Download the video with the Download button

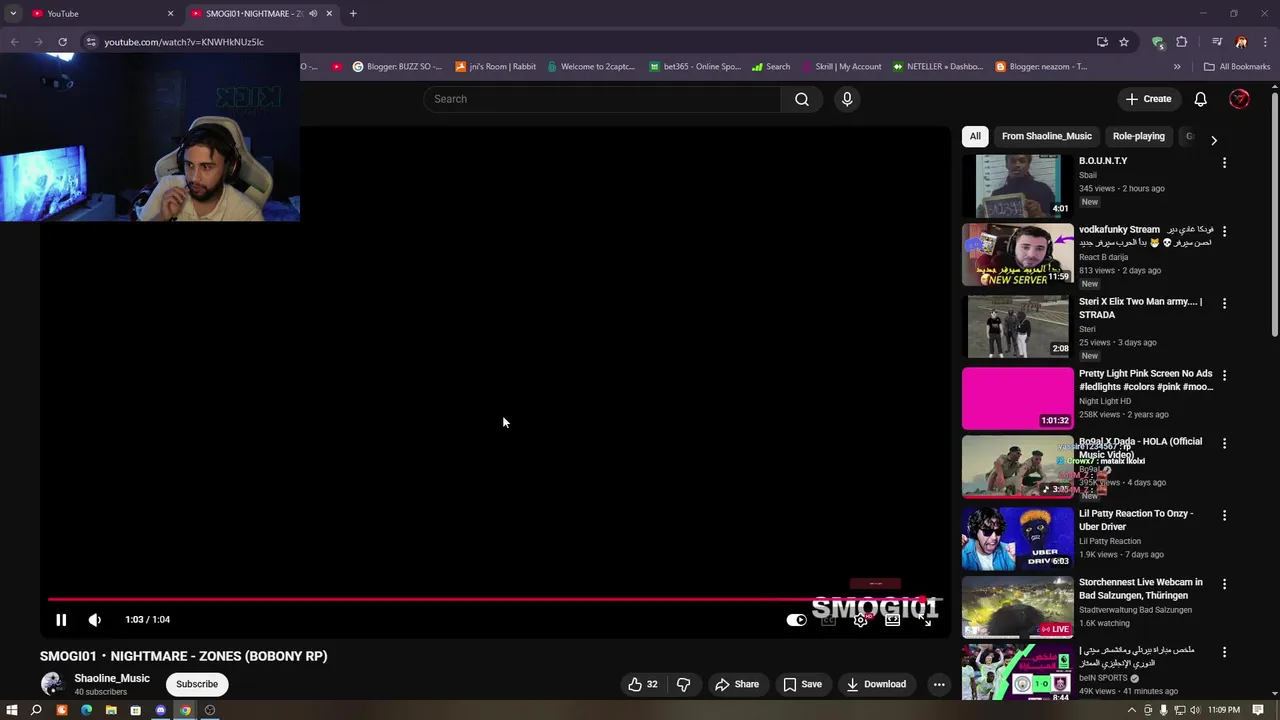876,685
